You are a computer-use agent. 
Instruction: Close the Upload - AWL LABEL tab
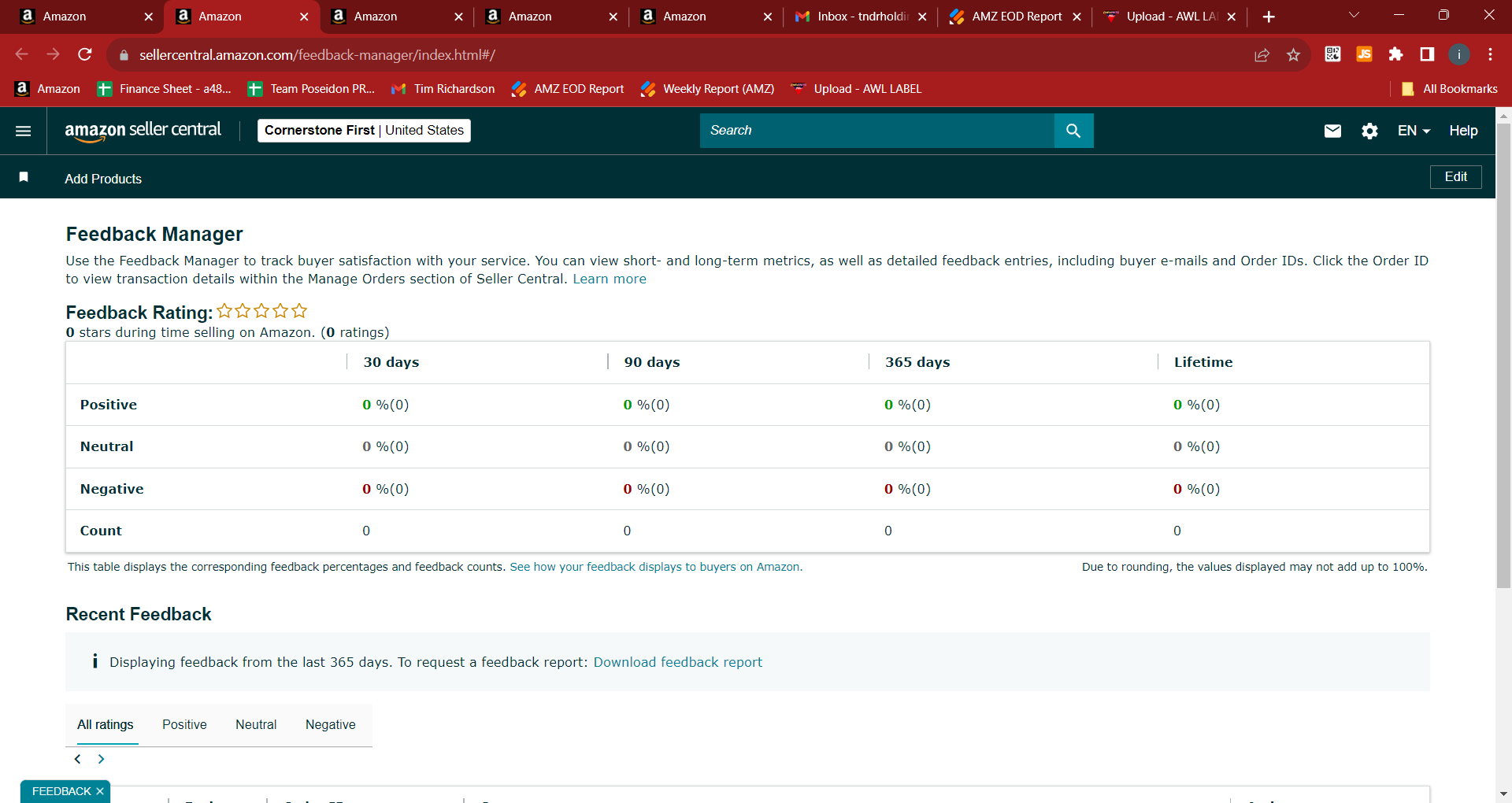1232,17
